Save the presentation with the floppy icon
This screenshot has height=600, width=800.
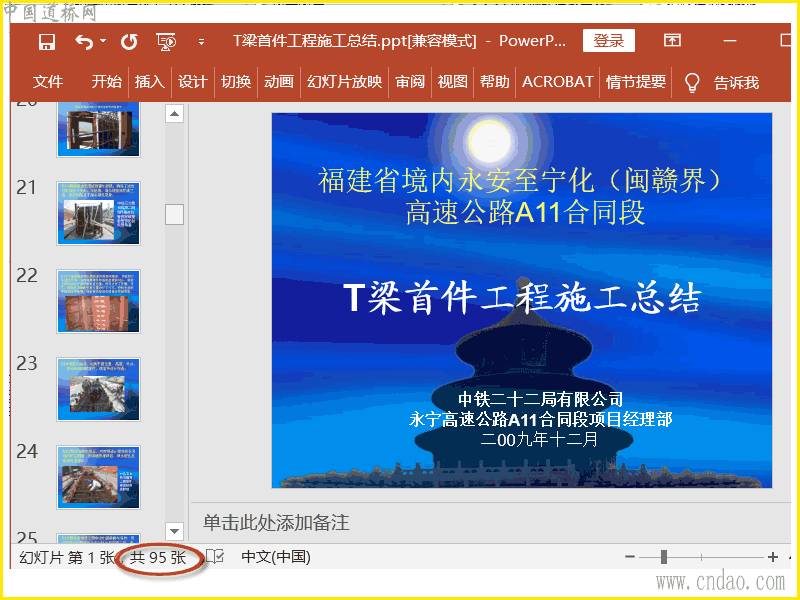47,42
